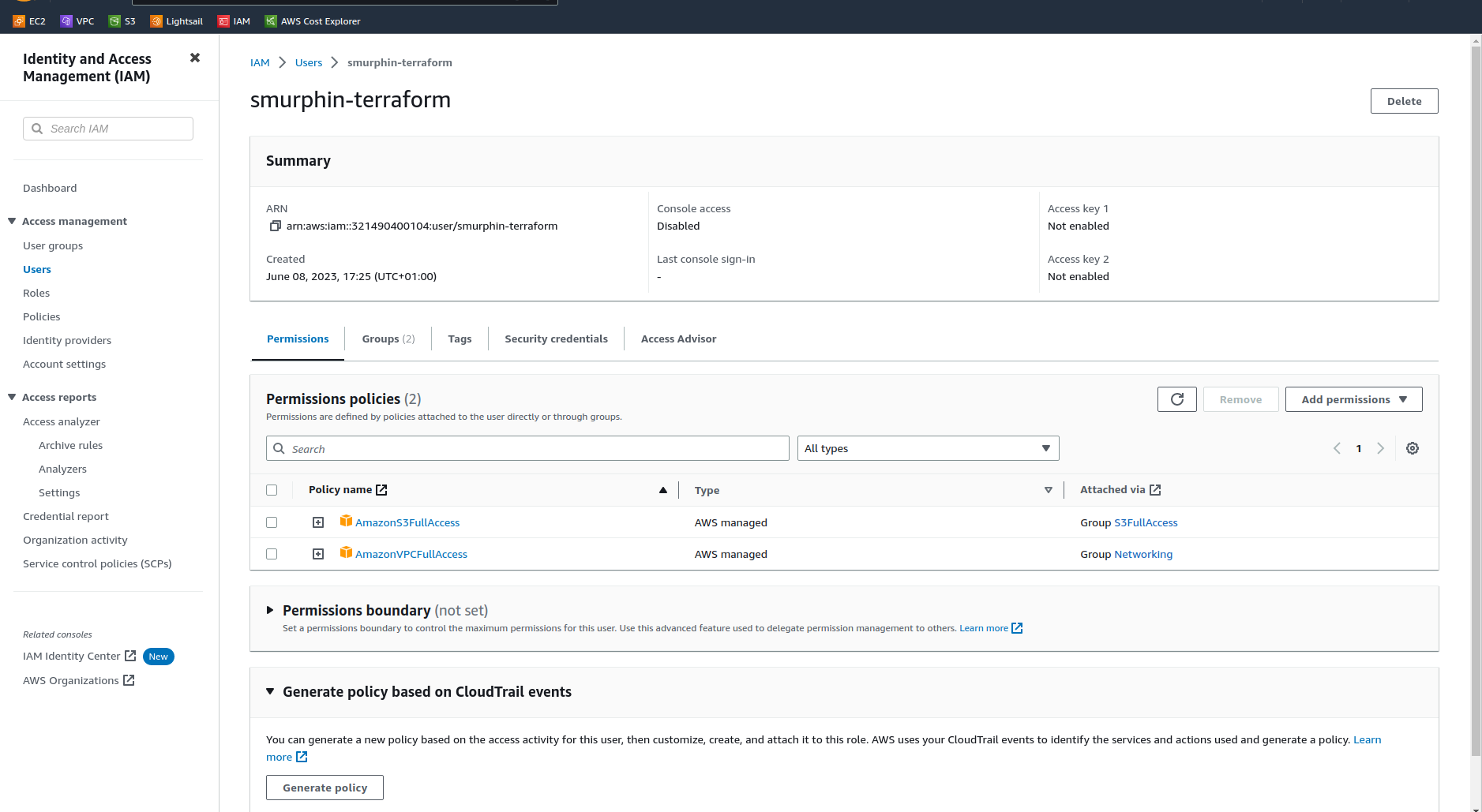Open User groups in sidebar
This screenshot has height=812, width=1482.
coord(53,245)
